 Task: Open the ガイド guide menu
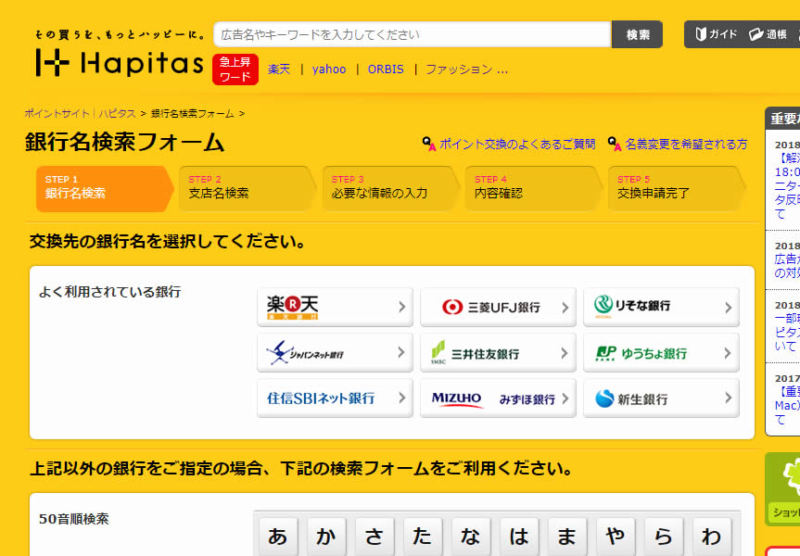(x=714, y=34)
